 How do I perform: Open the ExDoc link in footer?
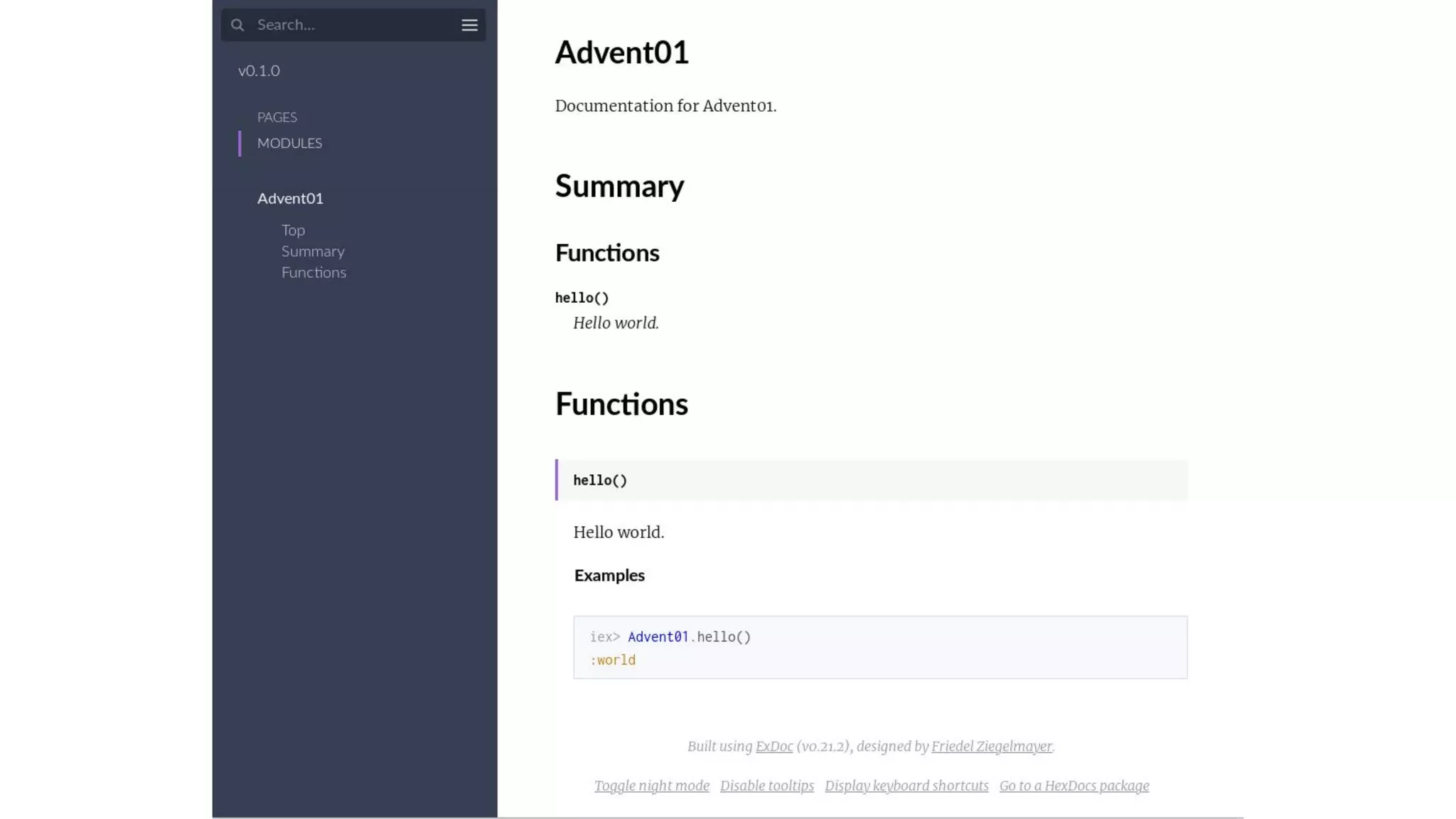(x=773, y=746)
